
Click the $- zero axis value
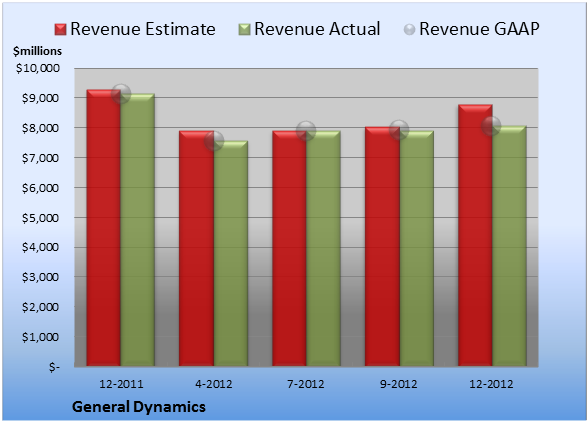54,367
